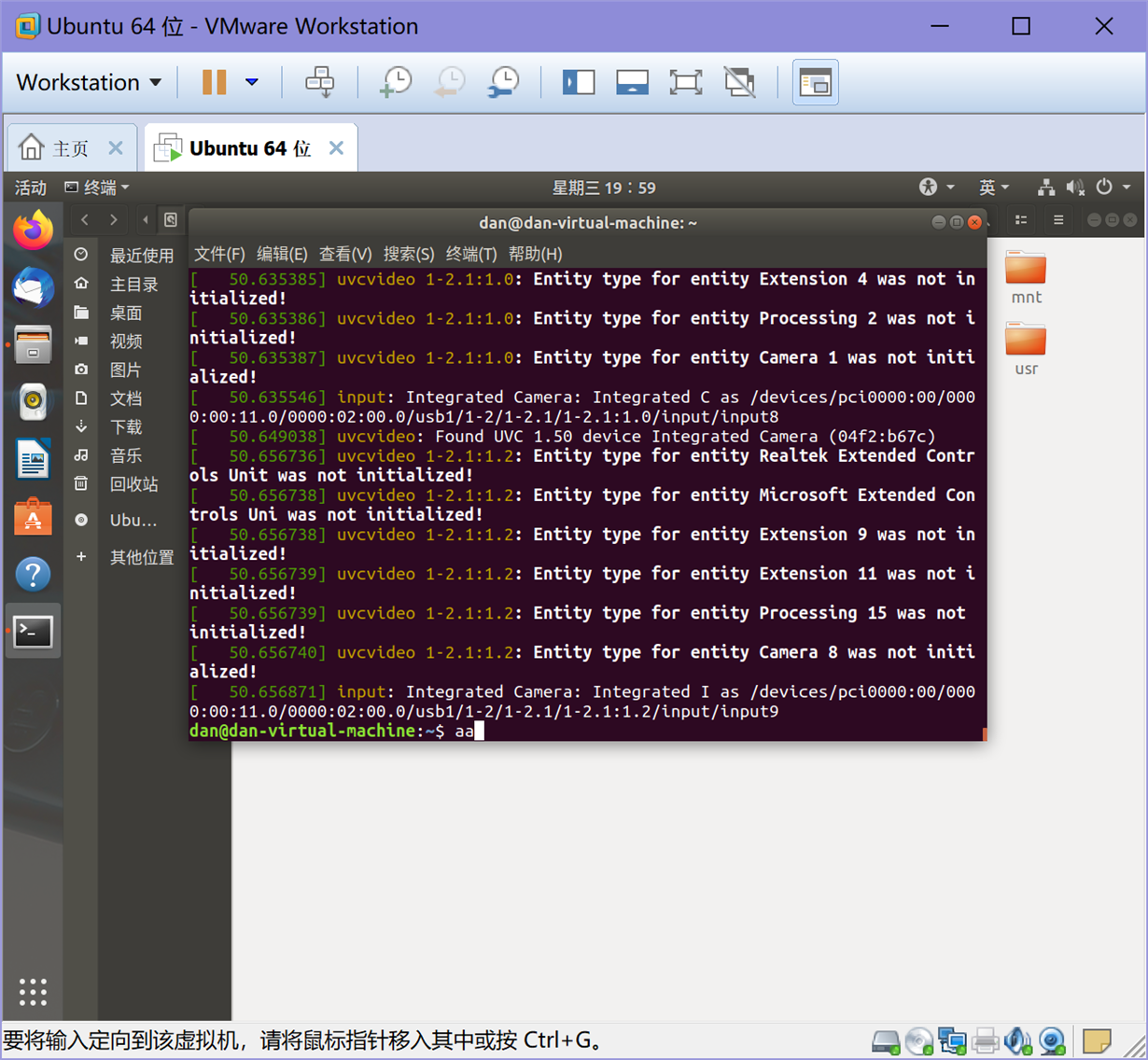Click the network adapter status icon
The width and height of the screenshot is (1148, 1060).
coord(952,1040)
